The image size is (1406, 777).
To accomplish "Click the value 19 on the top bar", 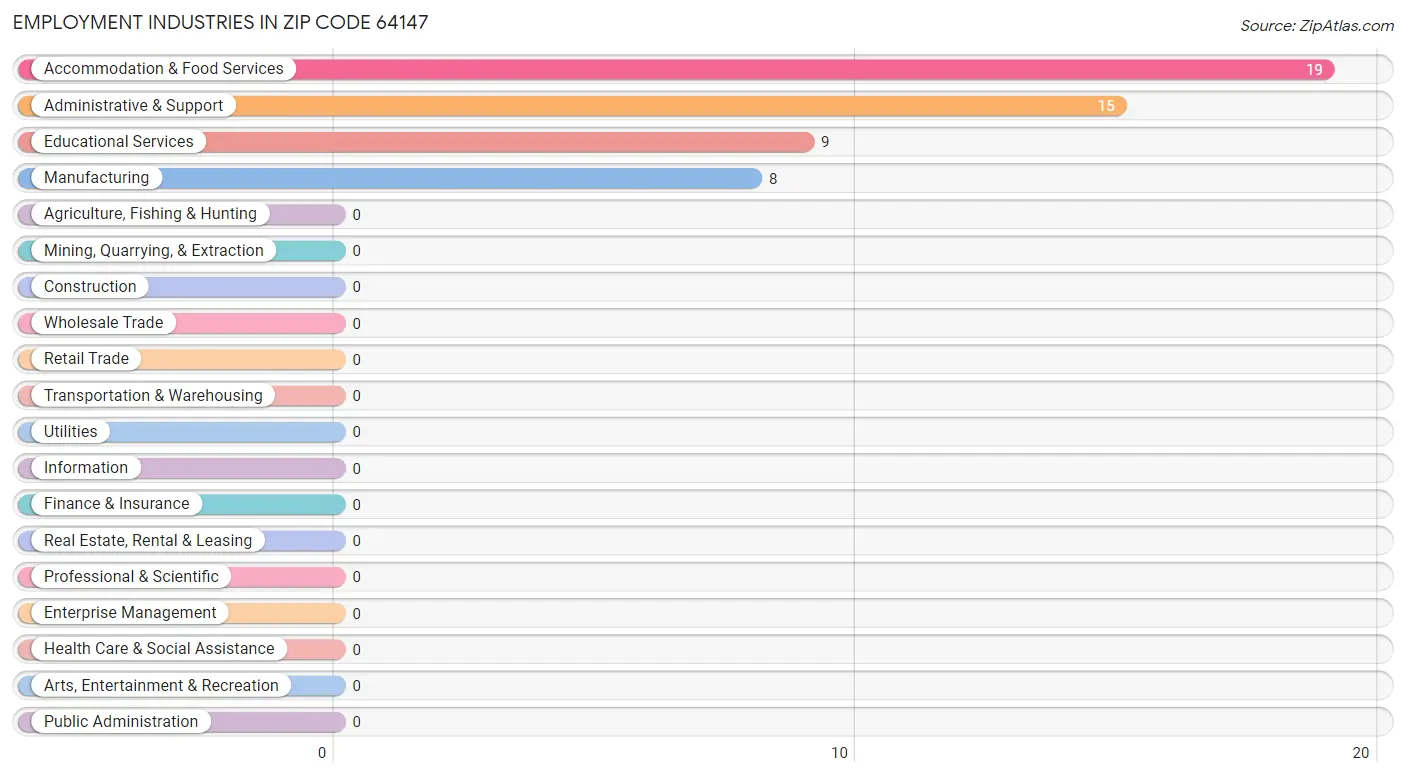I will [x=1314, y=70].
